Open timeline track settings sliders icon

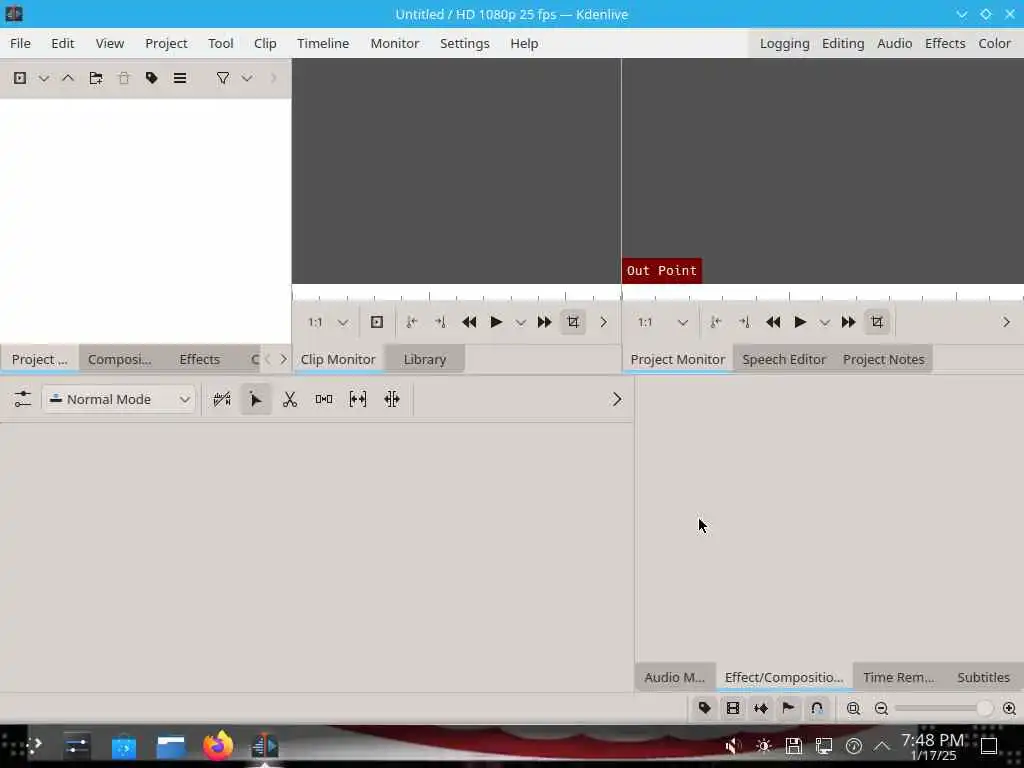pos(22,399)
